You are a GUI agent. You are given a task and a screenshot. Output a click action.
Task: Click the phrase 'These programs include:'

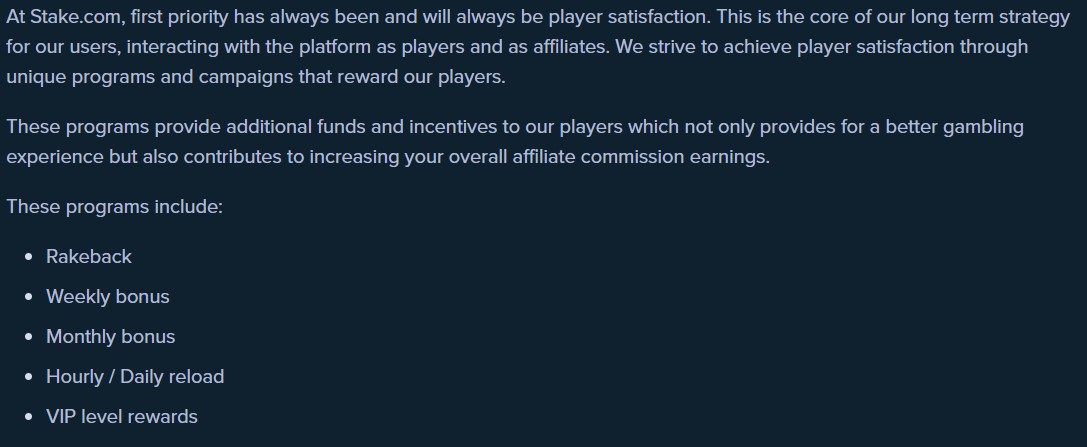(114, 207)
